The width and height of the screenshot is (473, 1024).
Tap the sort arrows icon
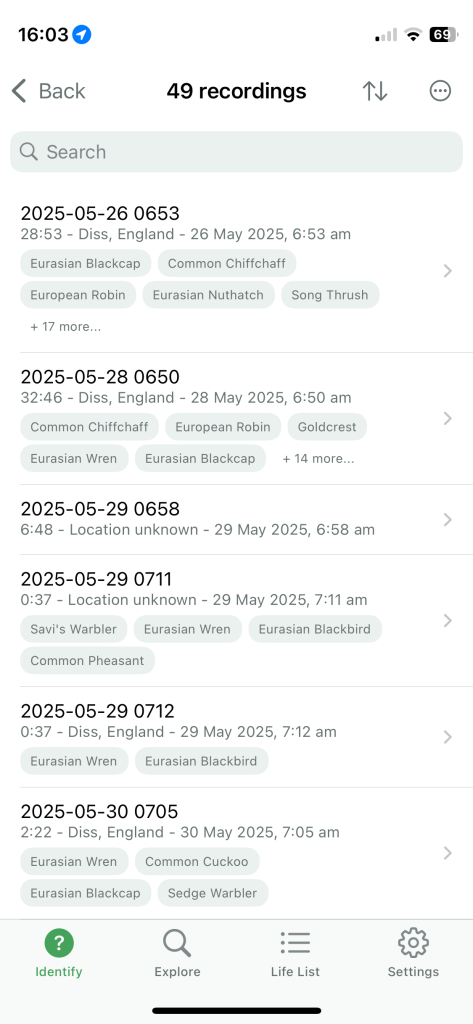tap(375, 91)
